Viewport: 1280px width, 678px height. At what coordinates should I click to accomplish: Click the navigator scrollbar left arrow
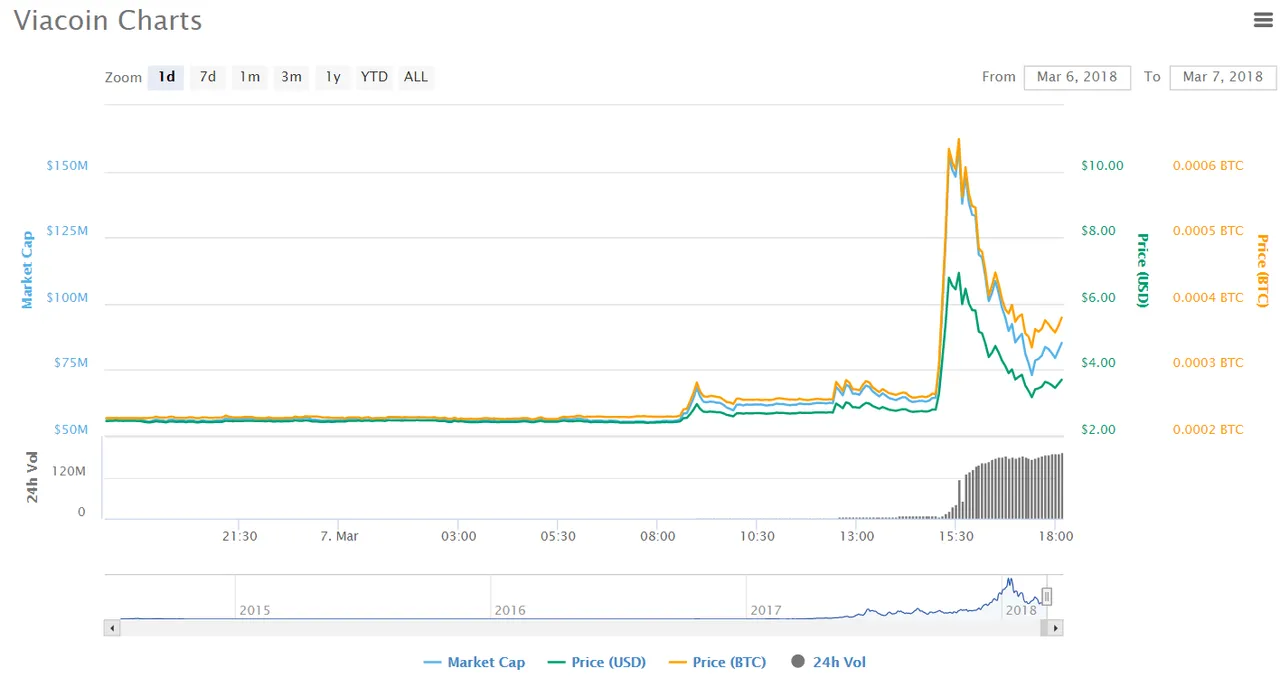point(111,628)
